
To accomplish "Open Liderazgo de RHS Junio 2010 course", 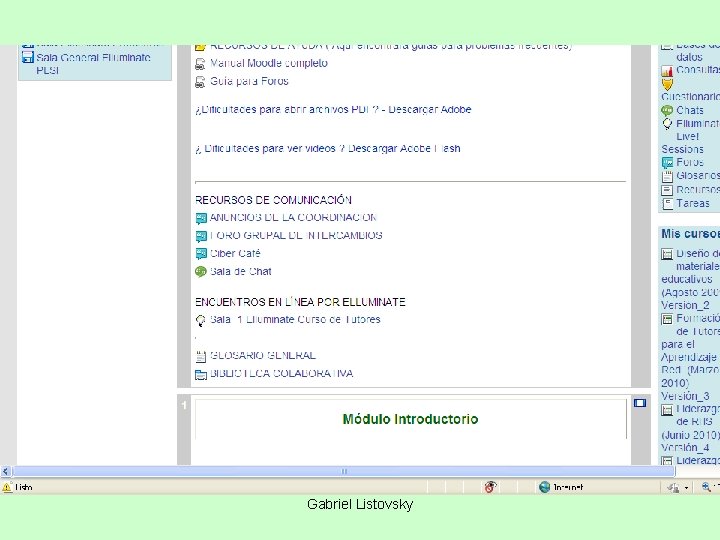I will pos(691,428).
